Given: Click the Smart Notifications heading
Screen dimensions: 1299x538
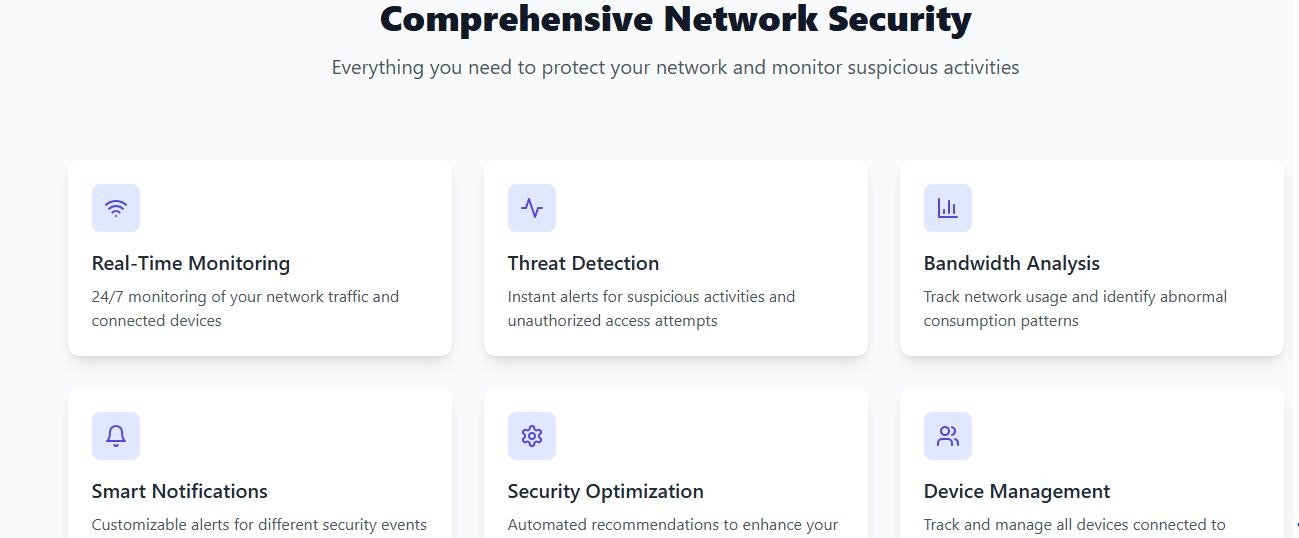Looking at the screenshot, I should [180, 491].
